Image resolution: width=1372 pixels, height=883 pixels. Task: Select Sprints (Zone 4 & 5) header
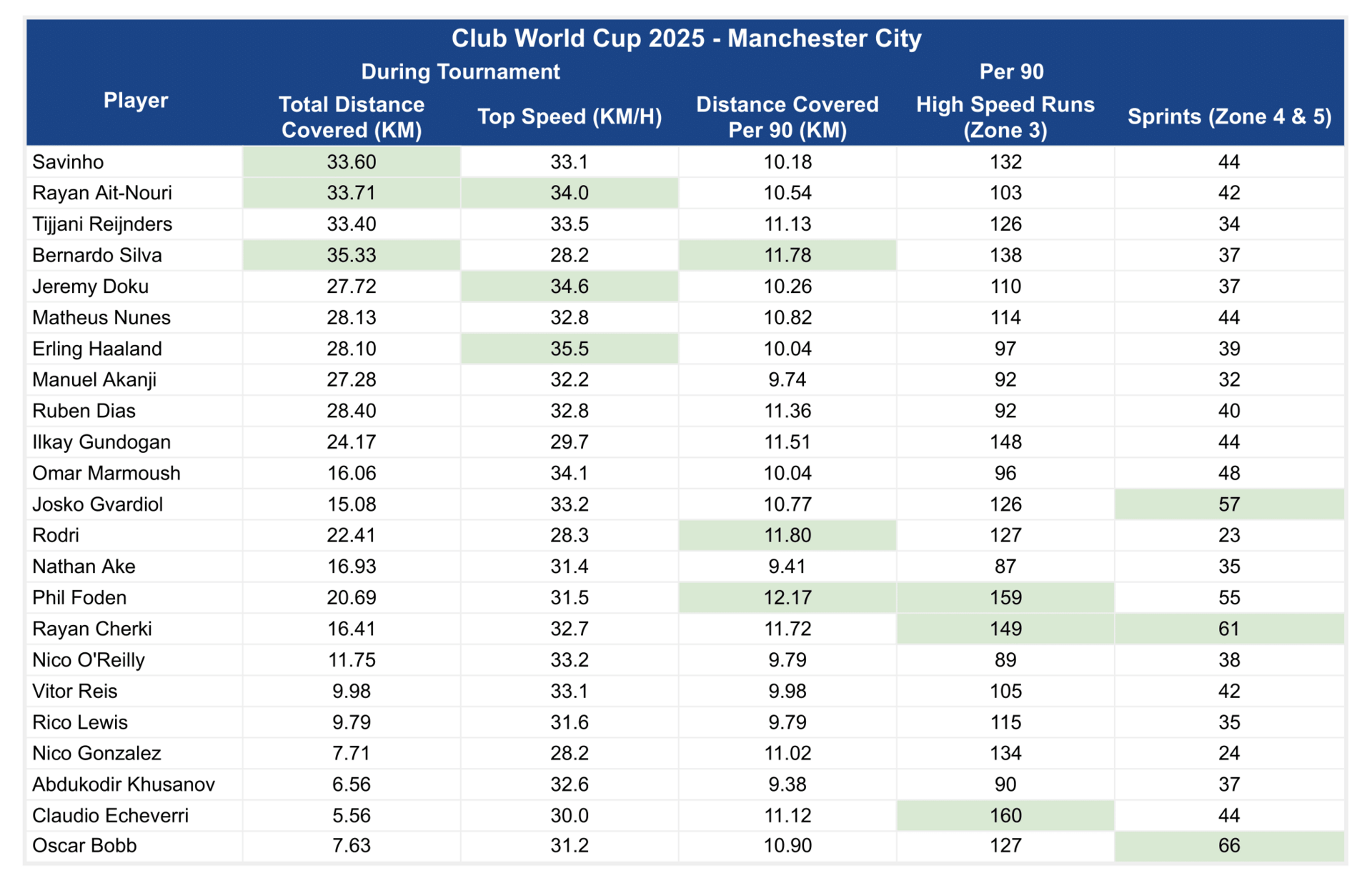click(x=1229, y=116)
